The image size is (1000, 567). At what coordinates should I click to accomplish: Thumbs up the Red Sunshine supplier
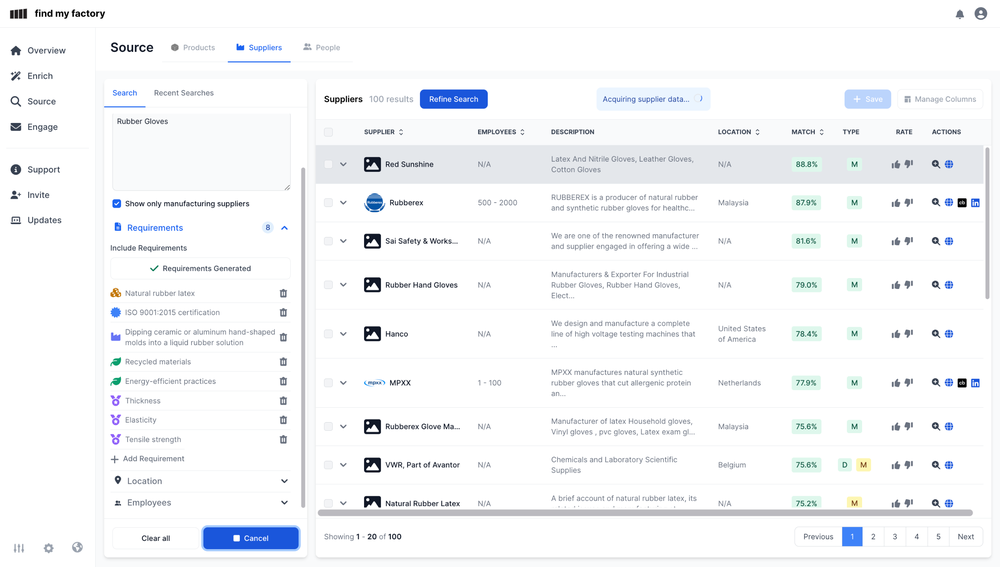(895, 165)
